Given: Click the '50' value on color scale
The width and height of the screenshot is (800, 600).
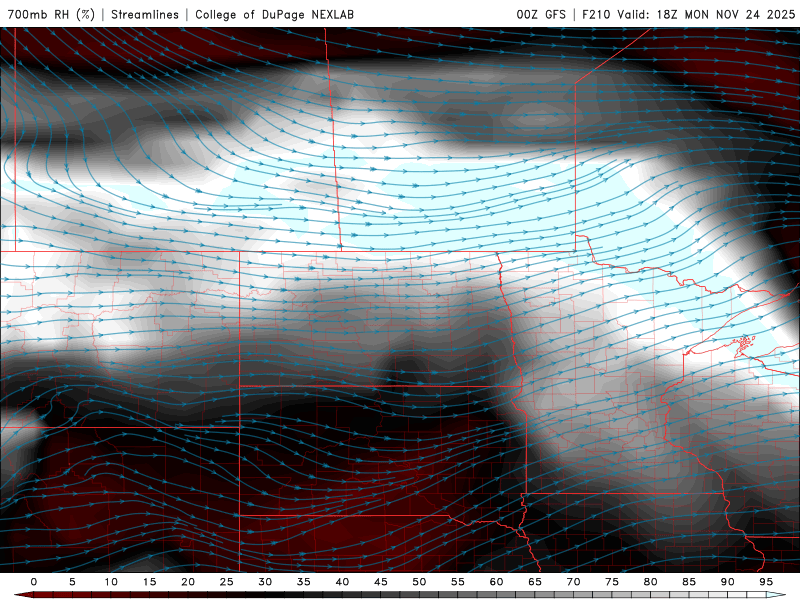Looking at the screenshot, I should click(x=419, y=582).
